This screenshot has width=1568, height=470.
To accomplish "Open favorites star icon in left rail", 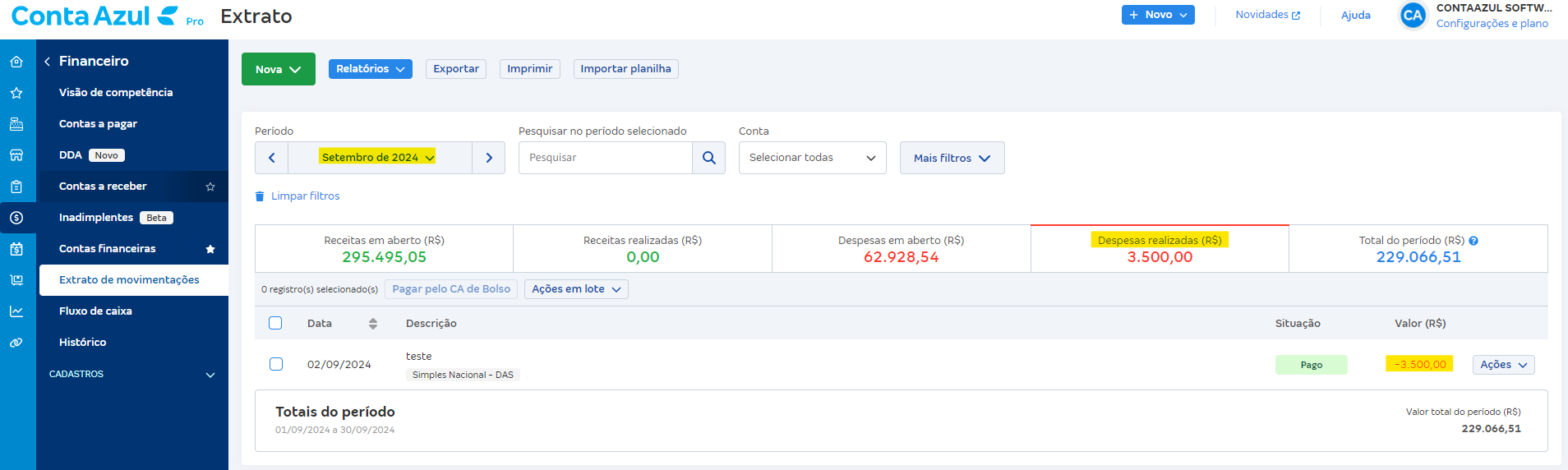I will click(16, 93).
